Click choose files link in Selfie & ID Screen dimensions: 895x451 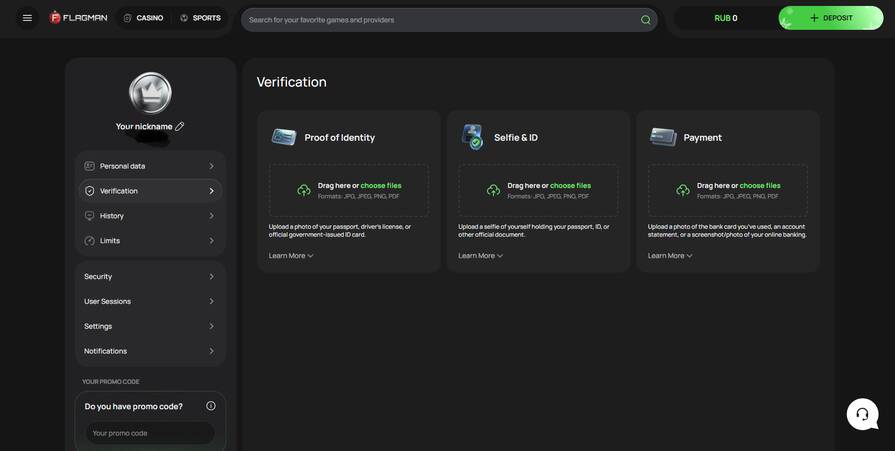570,185
